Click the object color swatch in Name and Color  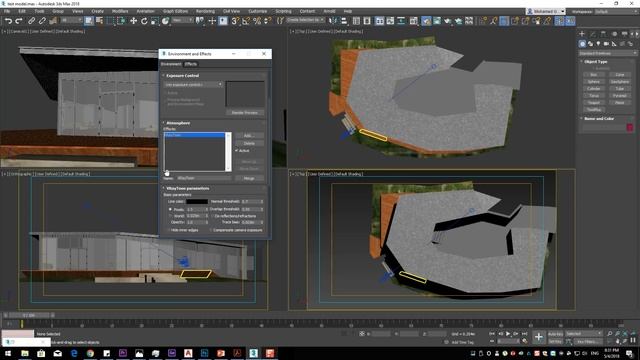coord(630,127)
